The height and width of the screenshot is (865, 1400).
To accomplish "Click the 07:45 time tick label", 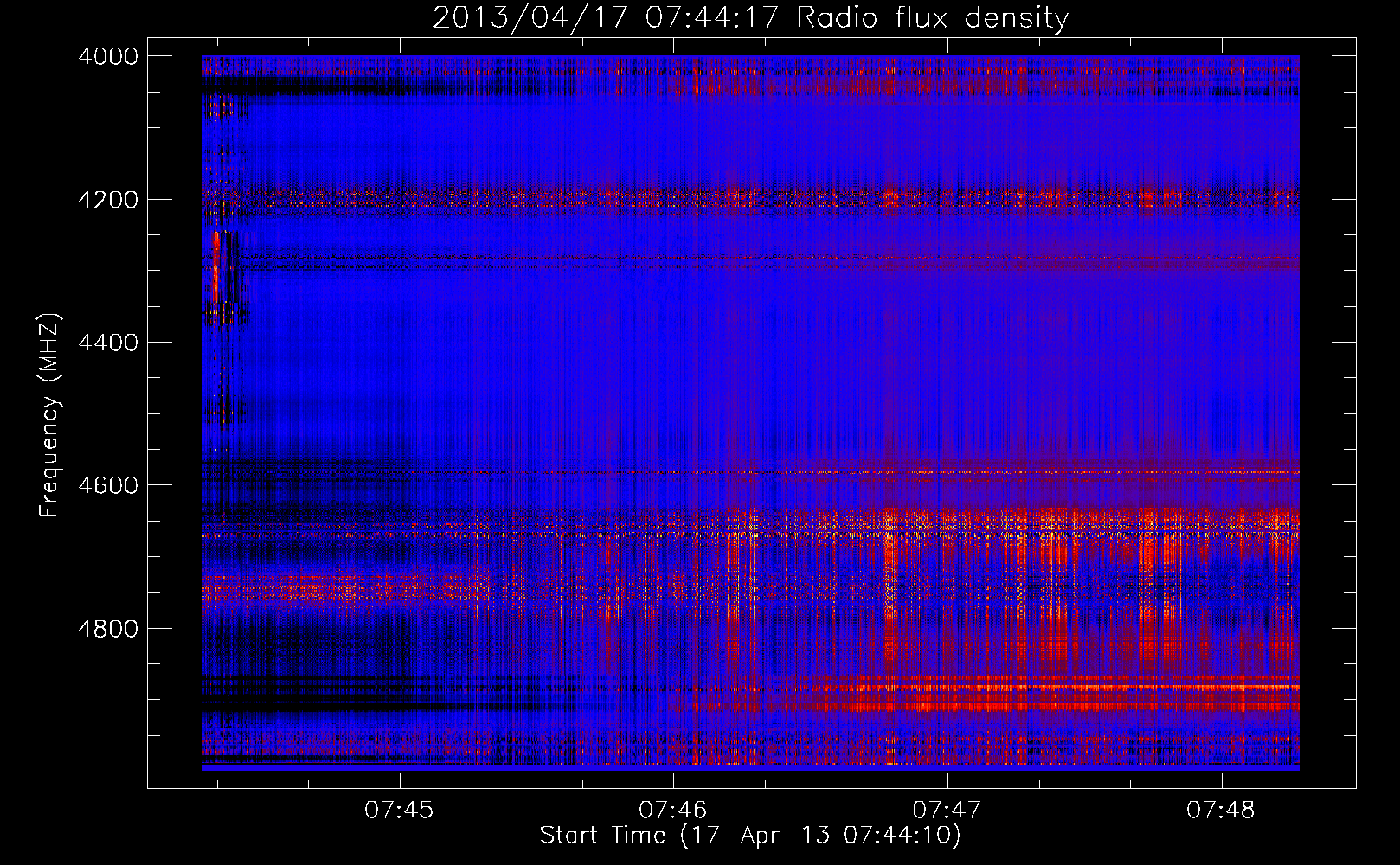I will 399,811.
